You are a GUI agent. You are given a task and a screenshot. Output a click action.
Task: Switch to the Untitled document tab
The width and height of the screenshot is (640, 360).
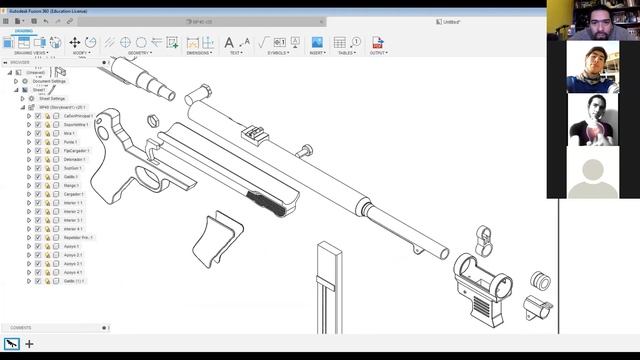[448, 22]
